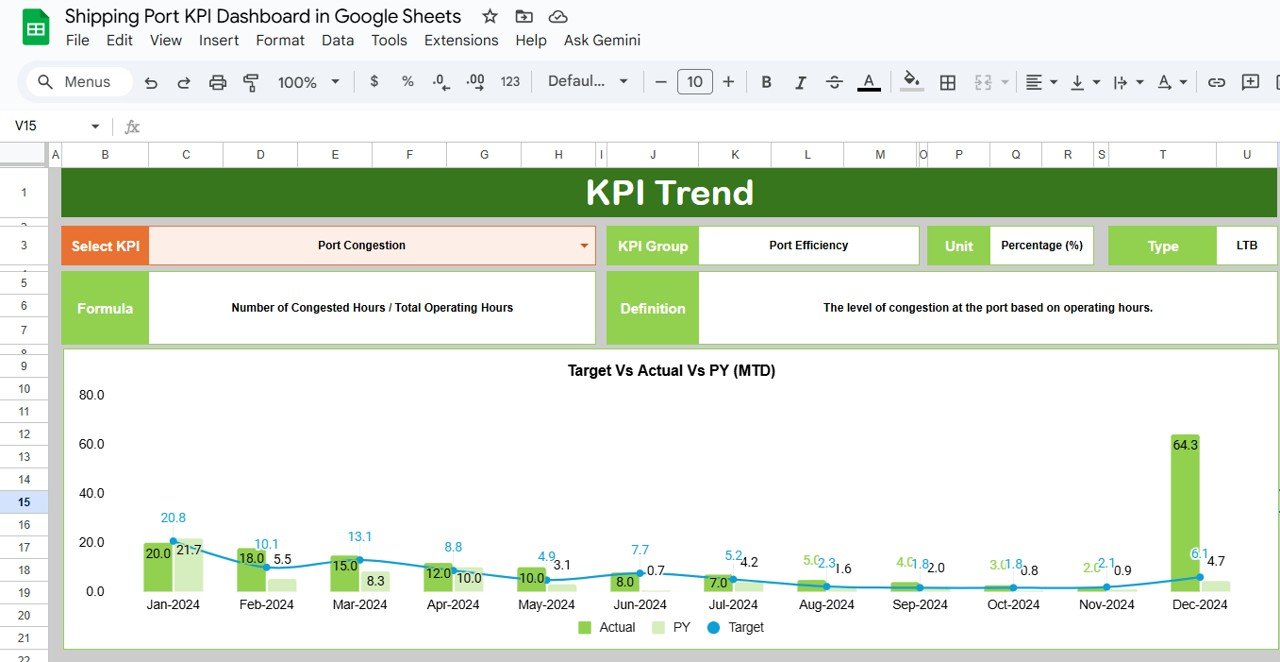The image size is (1280, 662).
Task: Click the redo icon
Action: (x=184, y=82)
